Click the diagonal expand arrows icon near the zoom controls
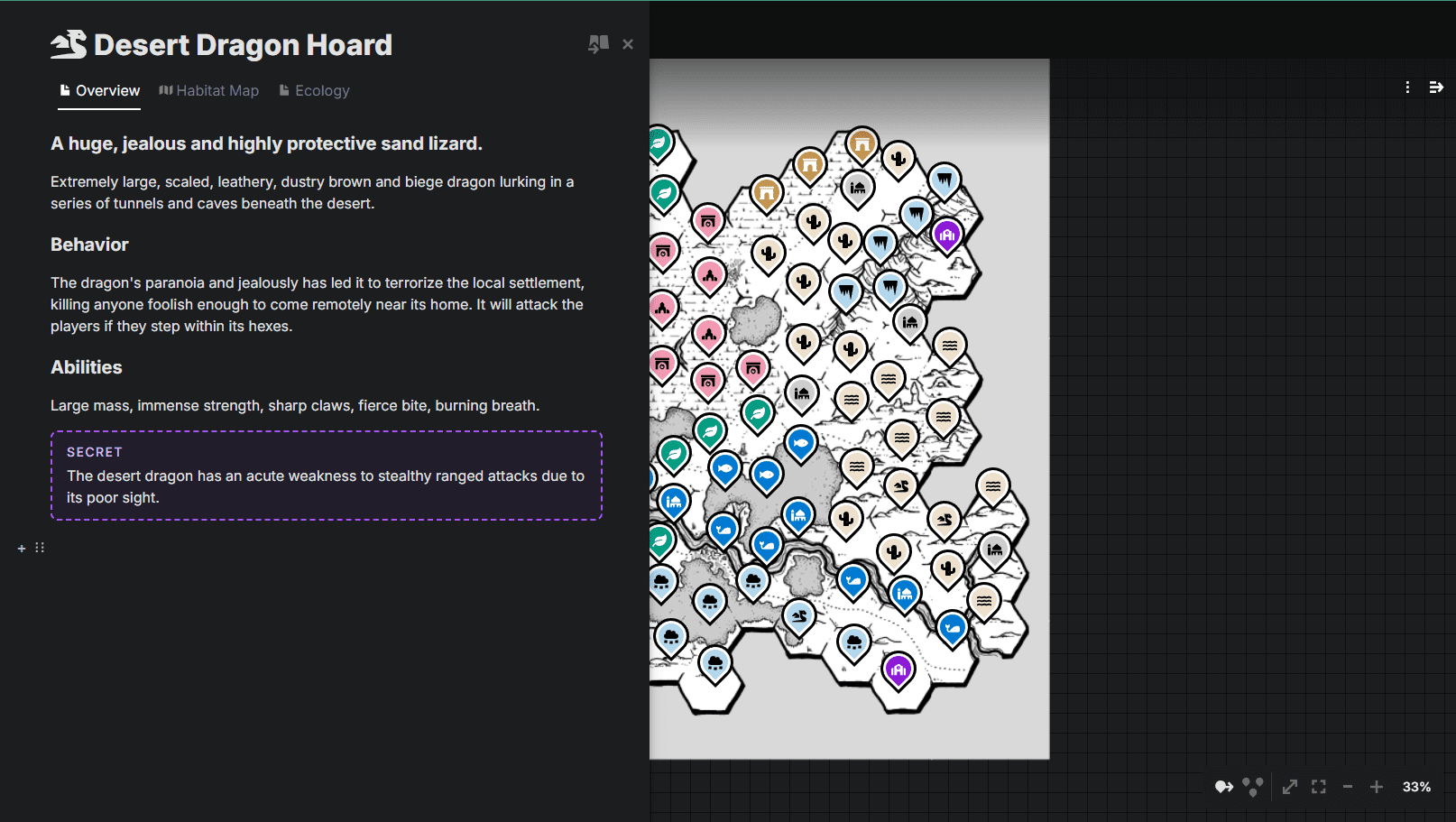1456x822 pixels. (x=1290, y=786)
